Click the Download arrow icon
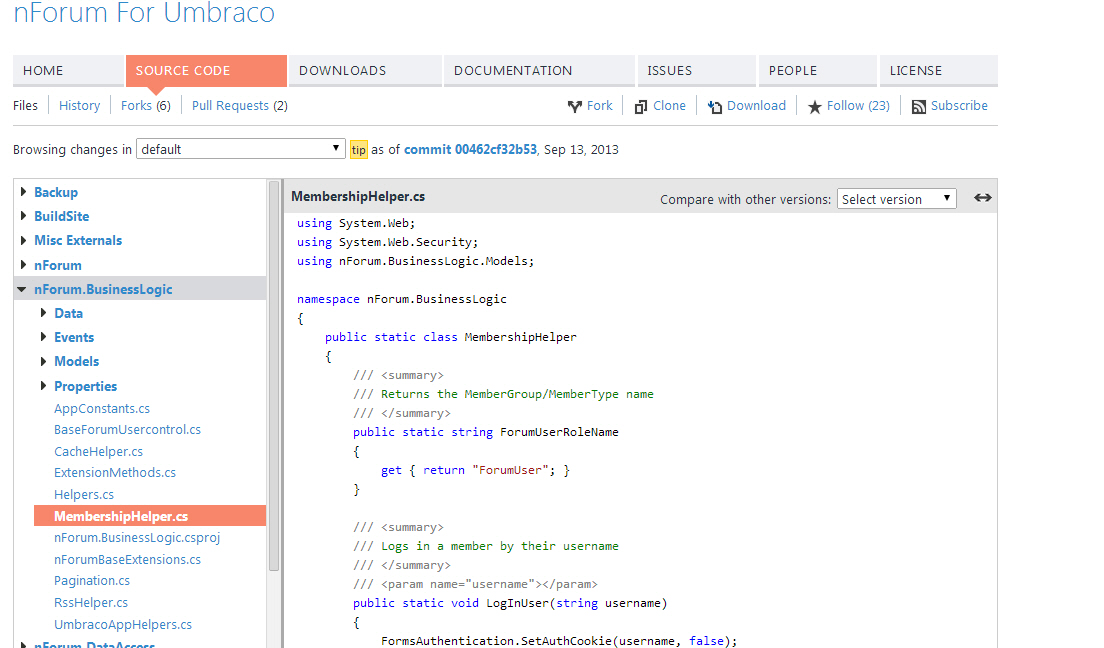This screenshot has height=648, width=1104. point(715,106)
